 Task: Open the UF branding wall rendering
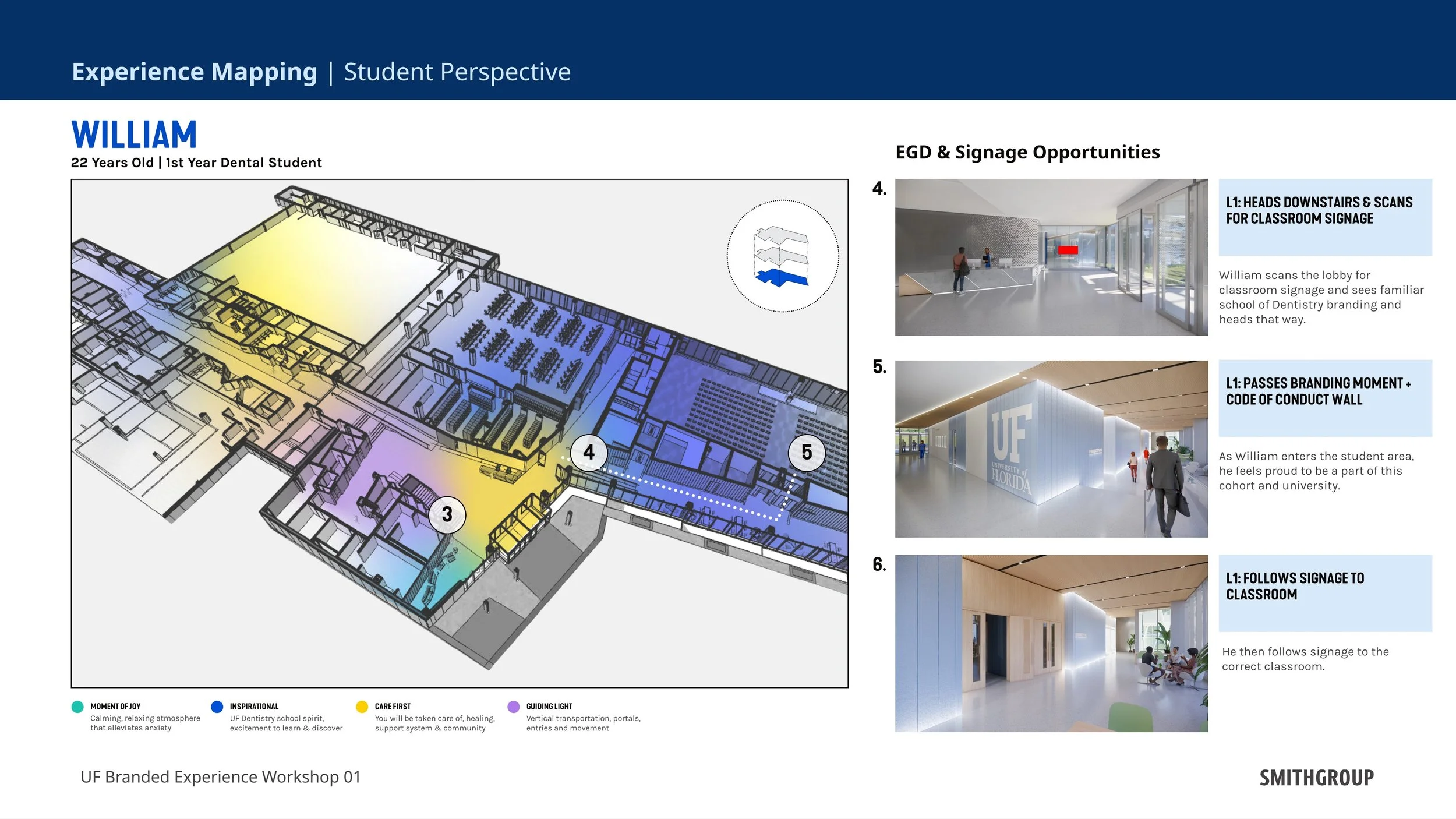[x=1051, y=449]
